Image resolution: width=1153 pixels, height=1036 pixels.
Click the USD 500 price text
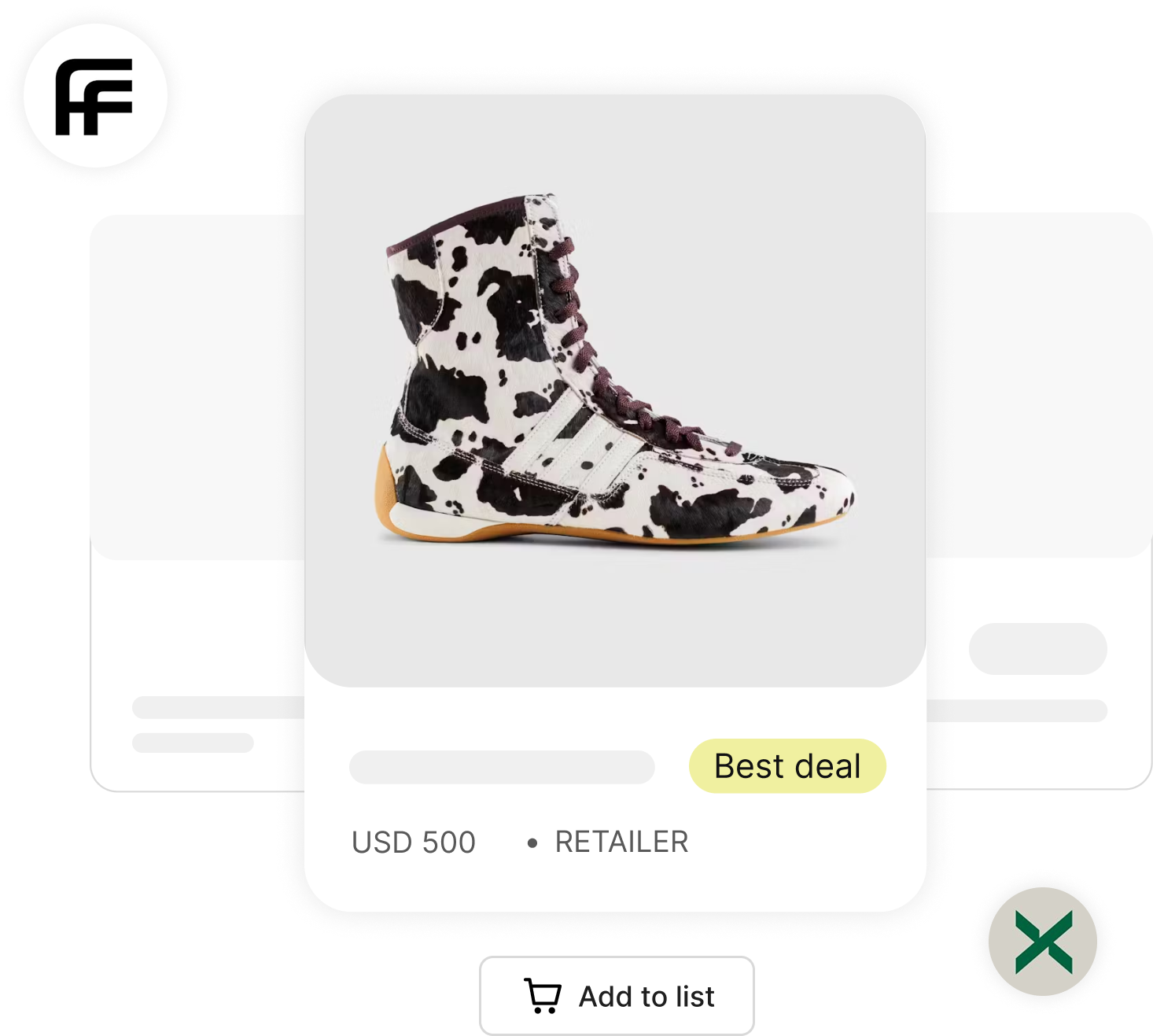[x=414, y=842]
